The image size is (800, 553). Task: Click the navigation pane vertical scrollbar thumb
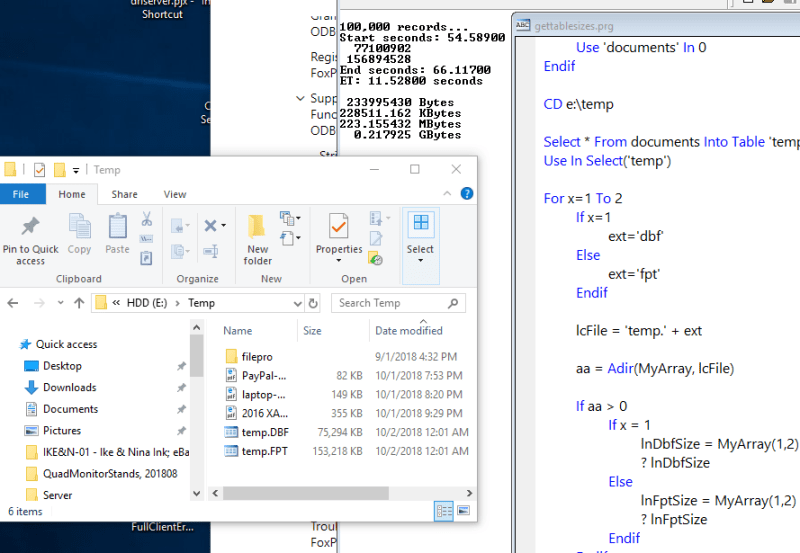coord(196,356)
